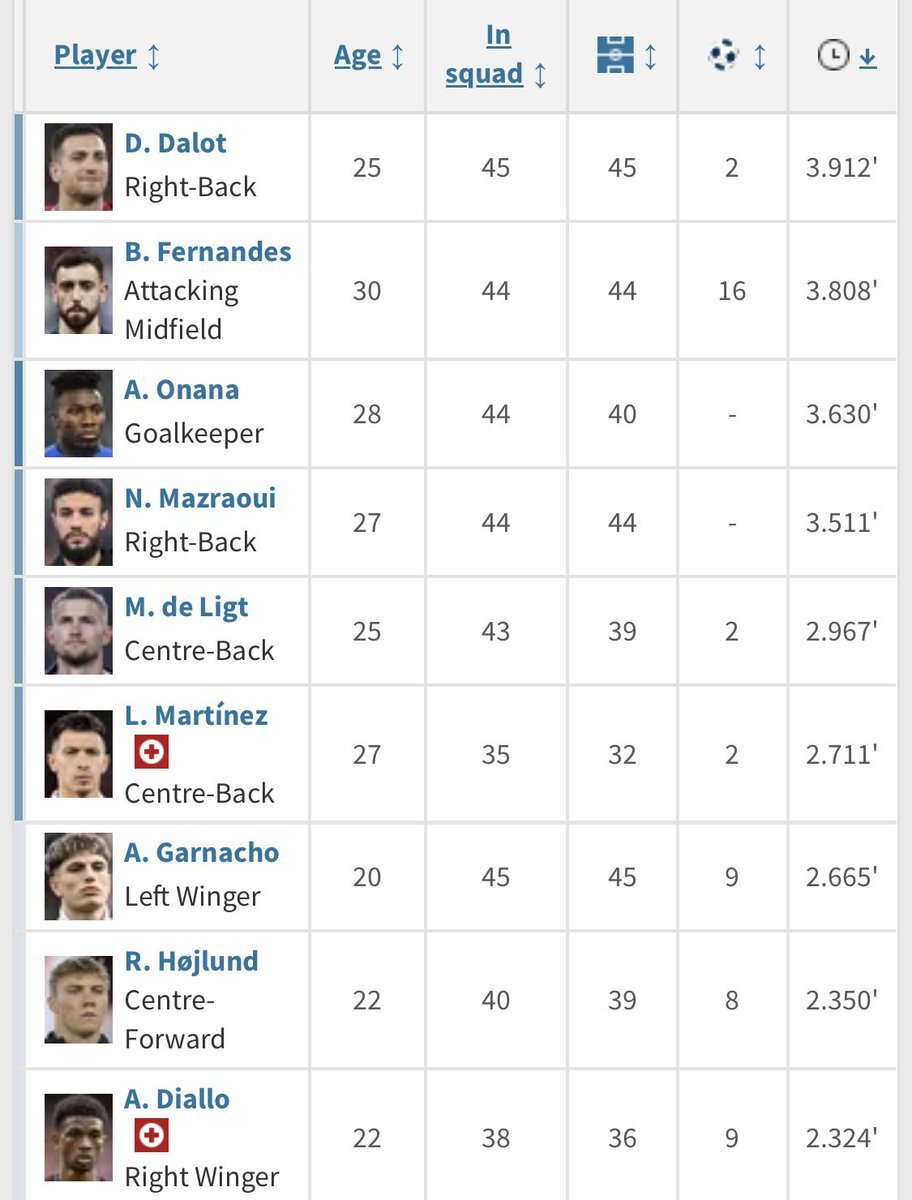Screen dimensions: 912x1200
Task: Toggle sort arrows next to In squad
Action: click(540, 75)
